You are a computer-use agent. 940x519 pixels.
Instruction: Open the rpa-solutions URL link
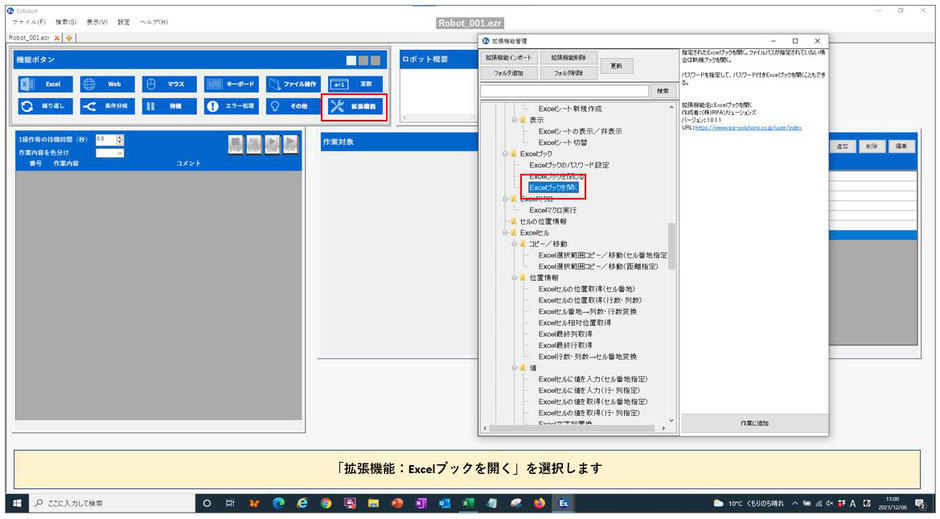748,128
